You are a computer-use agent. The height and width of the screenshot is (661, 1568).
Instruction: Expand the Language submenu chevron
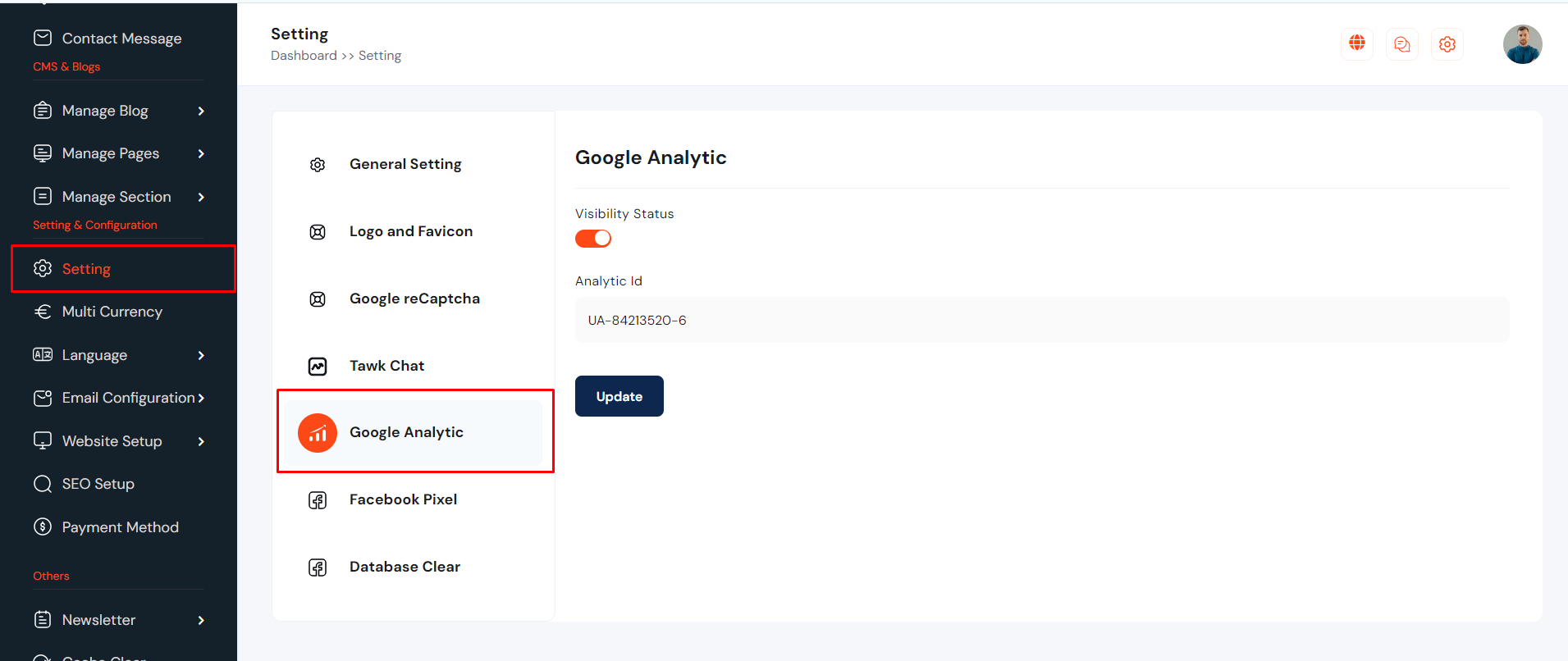201,355
